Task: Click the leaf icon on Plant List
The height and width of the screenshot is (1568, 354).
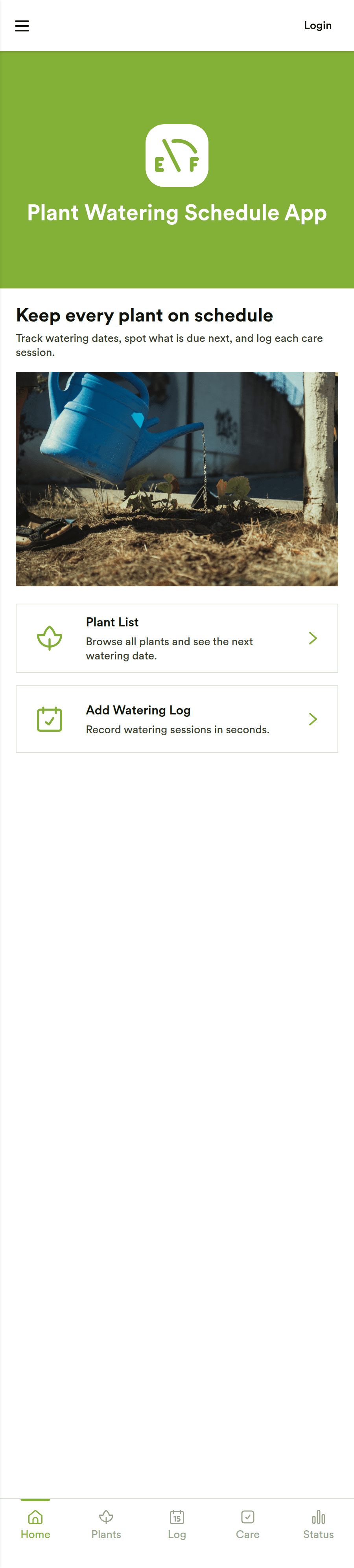Action: 49,638
